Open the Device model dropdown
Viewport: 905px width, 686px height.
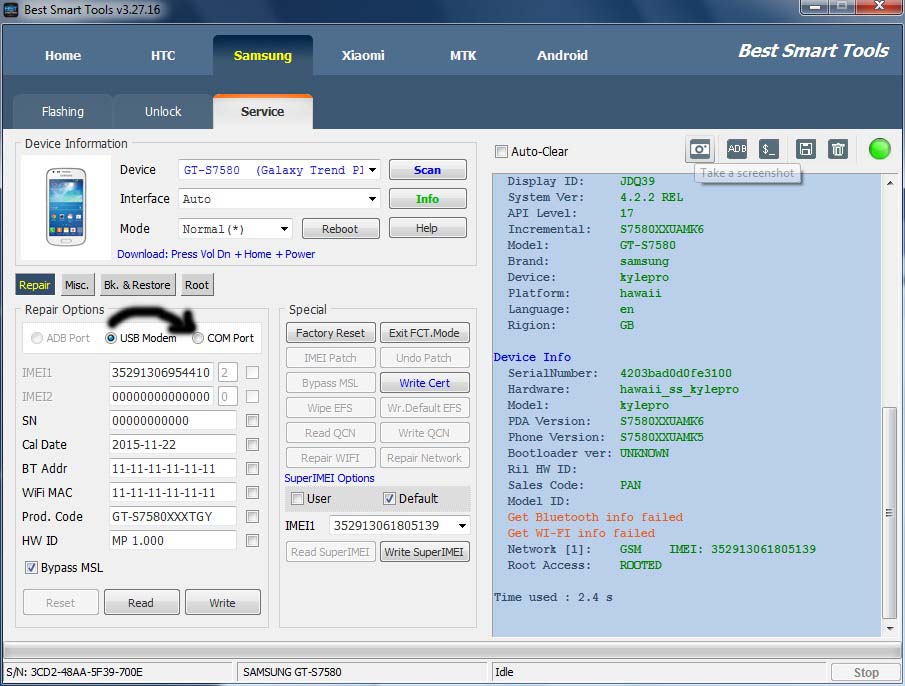tap(372, 170)
